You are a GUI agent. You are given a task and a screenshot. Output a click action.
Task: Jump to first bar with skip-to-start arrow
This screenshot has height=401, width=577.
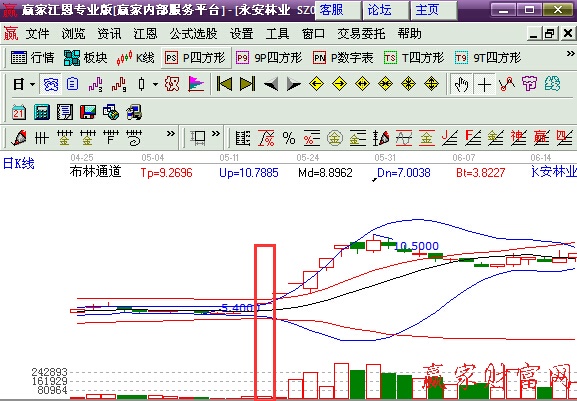(x=224, y=84)
